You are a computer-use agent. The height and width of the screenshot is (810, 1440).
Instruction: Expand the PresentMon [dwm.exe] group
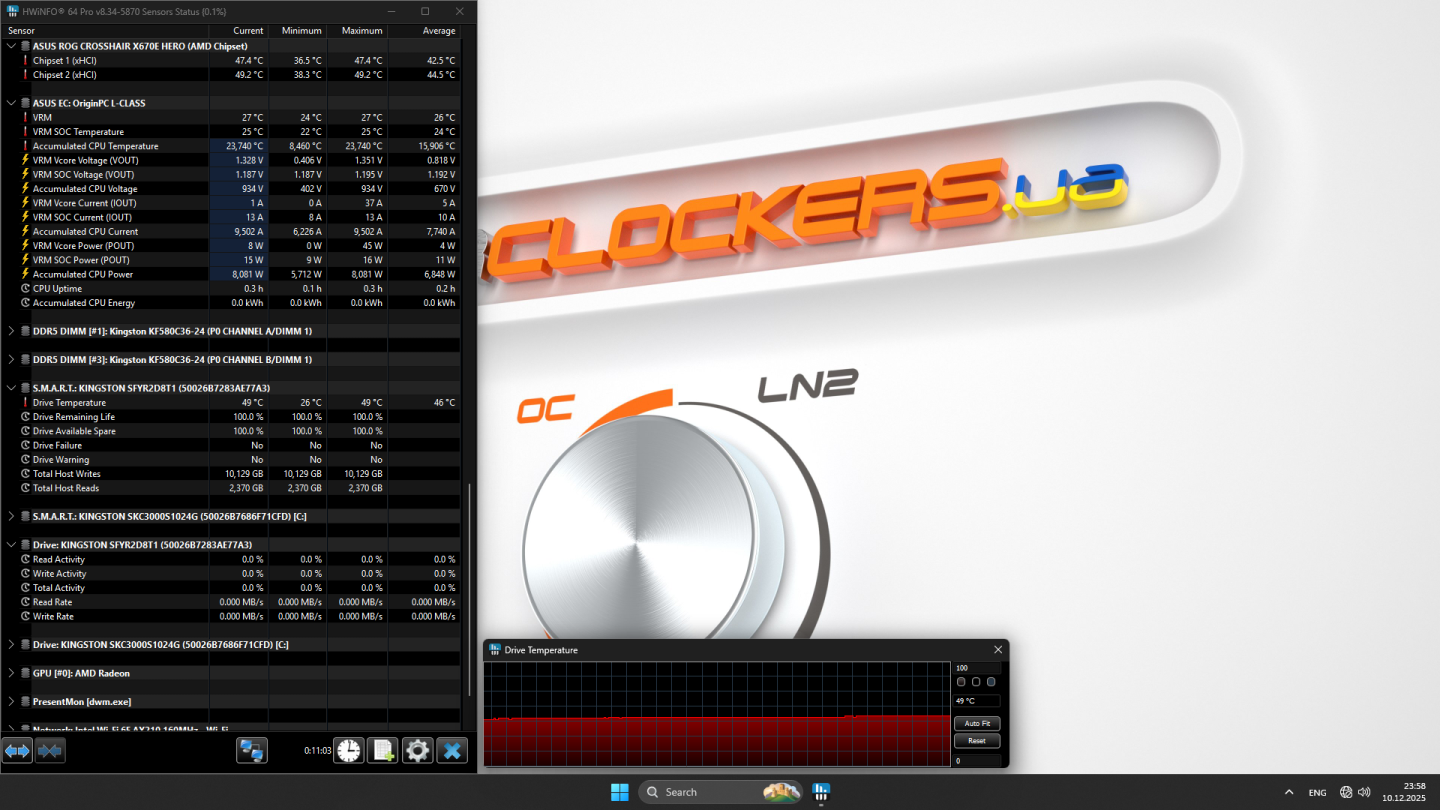11,702
